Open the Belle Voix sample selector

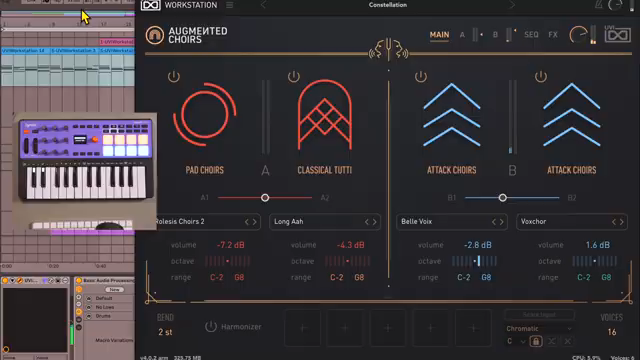click(x=452, y=222)
